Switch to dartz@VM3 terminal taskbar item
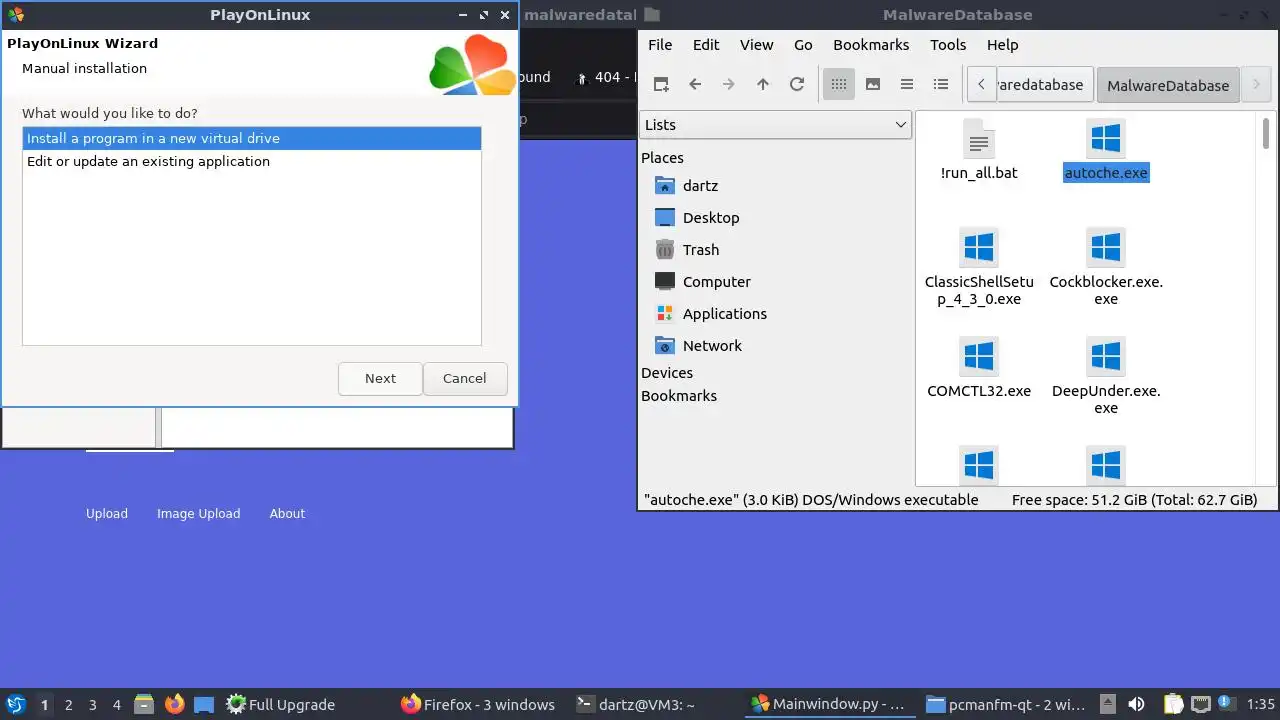Viewport: 1280px width, 720px height. click(636, 705)
